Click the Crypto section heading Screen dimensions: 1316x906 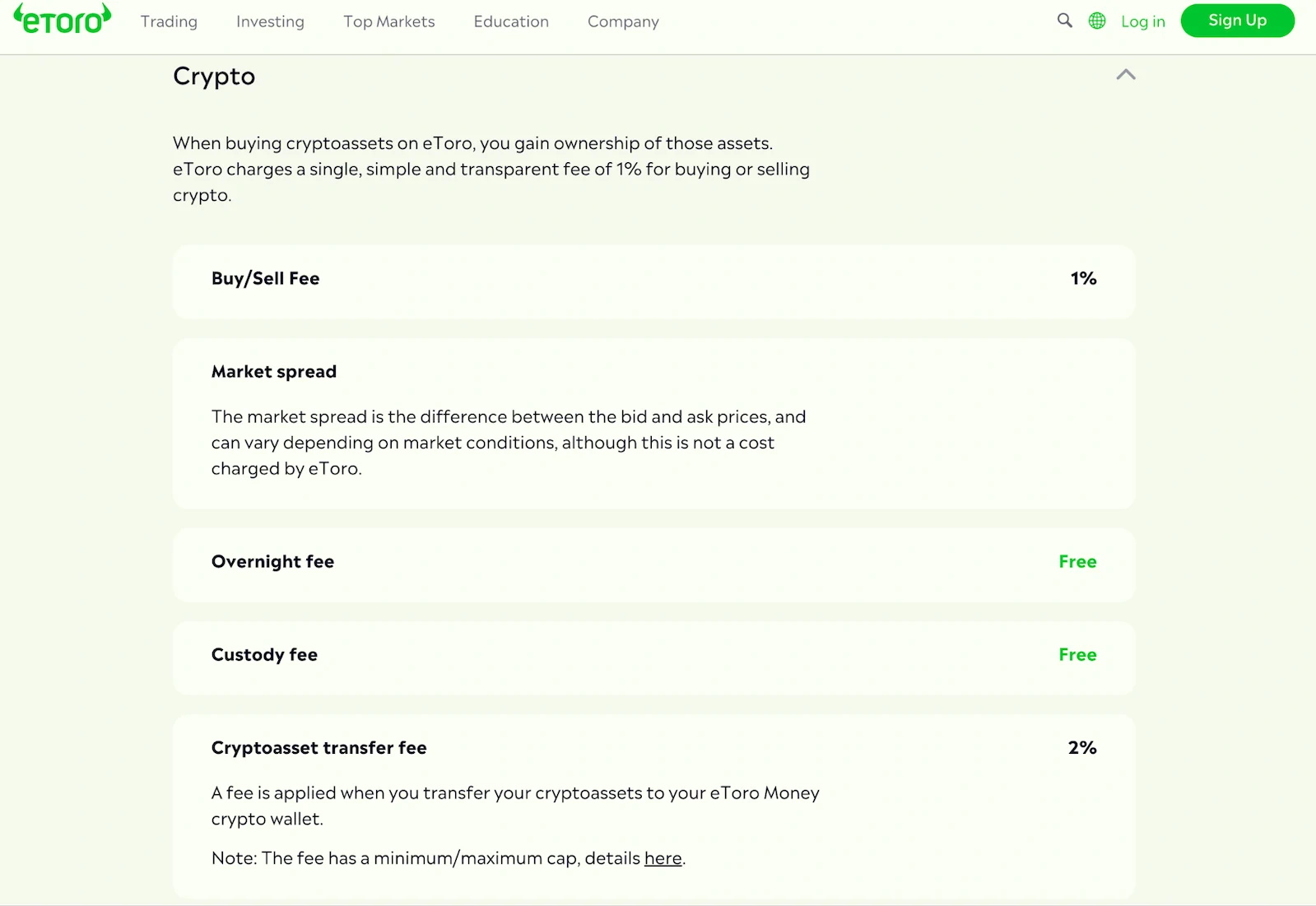tap(214, 76)
